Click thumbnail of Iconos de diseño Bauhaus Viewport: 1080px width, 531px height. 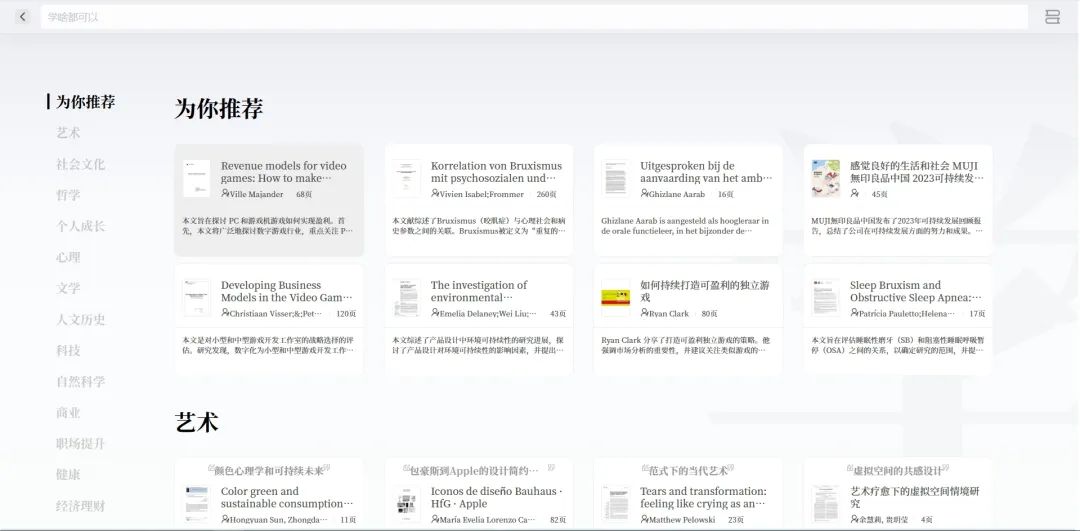click(x=406, y=503)
